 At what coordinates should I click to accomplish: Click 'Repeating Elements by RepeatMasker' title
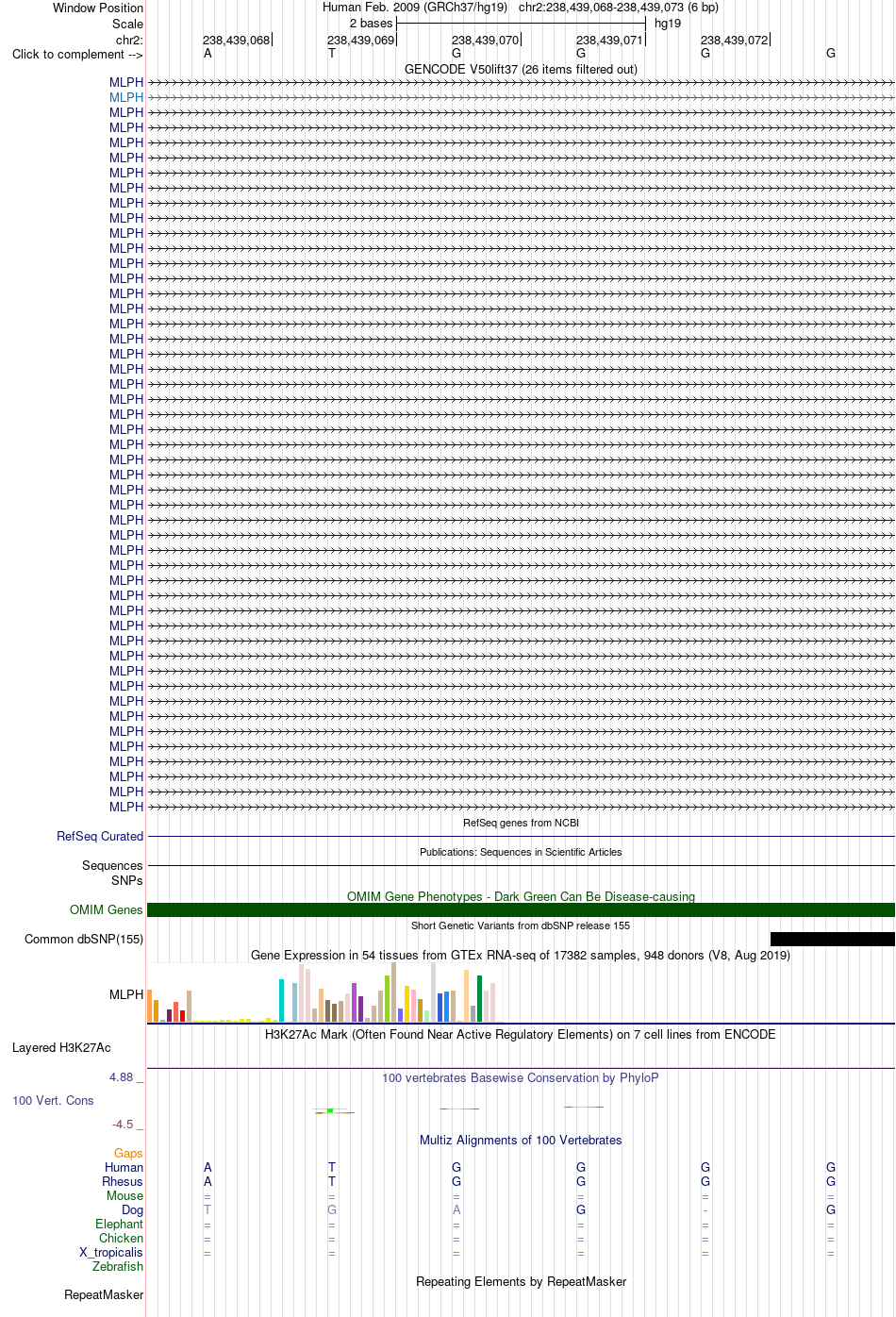(521, 1281)
